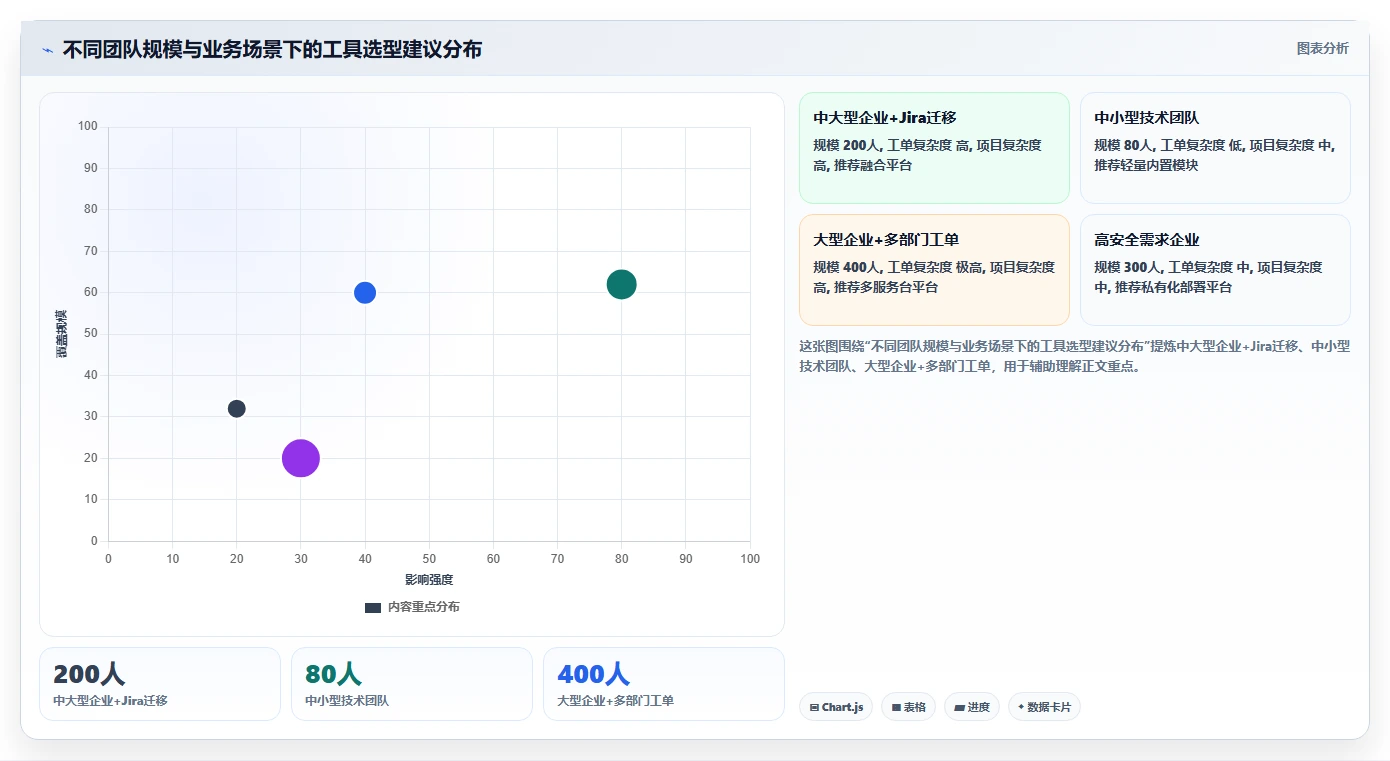Screen dimensions: 1390x761
Task: Click the text 规模 300人 in fourth card
Action: tap(1127, 267)
